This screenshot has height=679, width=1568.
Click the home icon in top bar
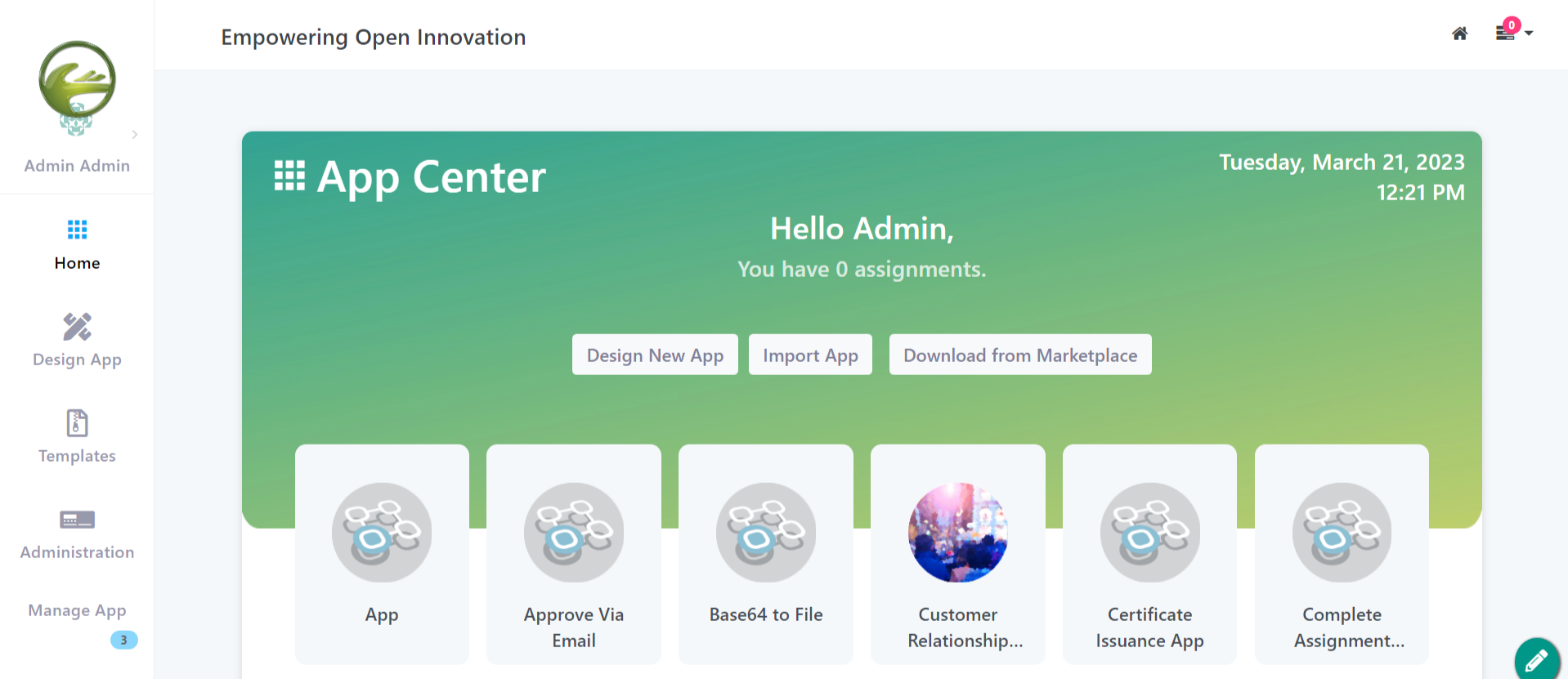point(1459,34)
